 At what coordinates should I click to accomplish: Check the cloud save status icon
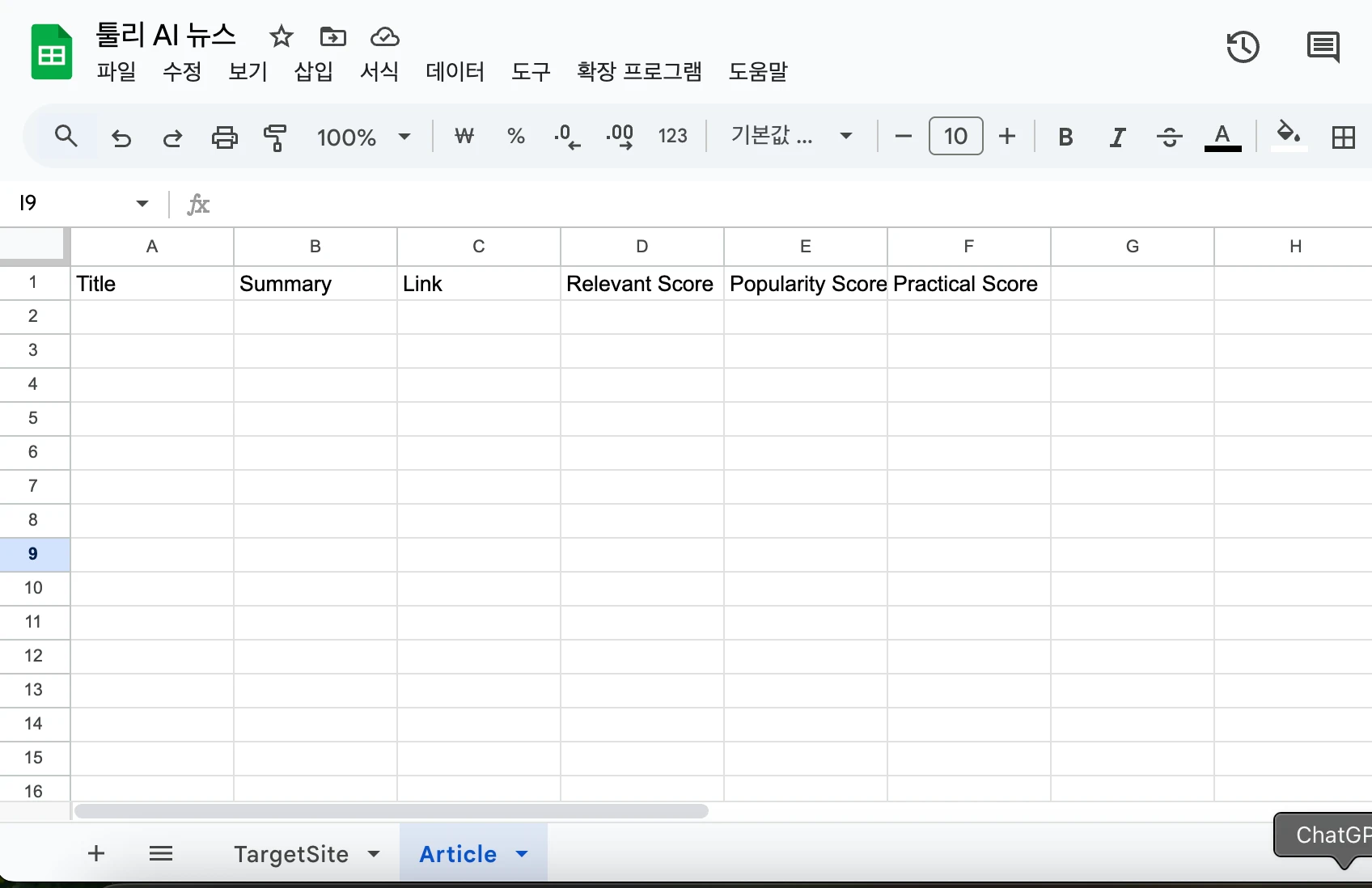coord(385,36)
